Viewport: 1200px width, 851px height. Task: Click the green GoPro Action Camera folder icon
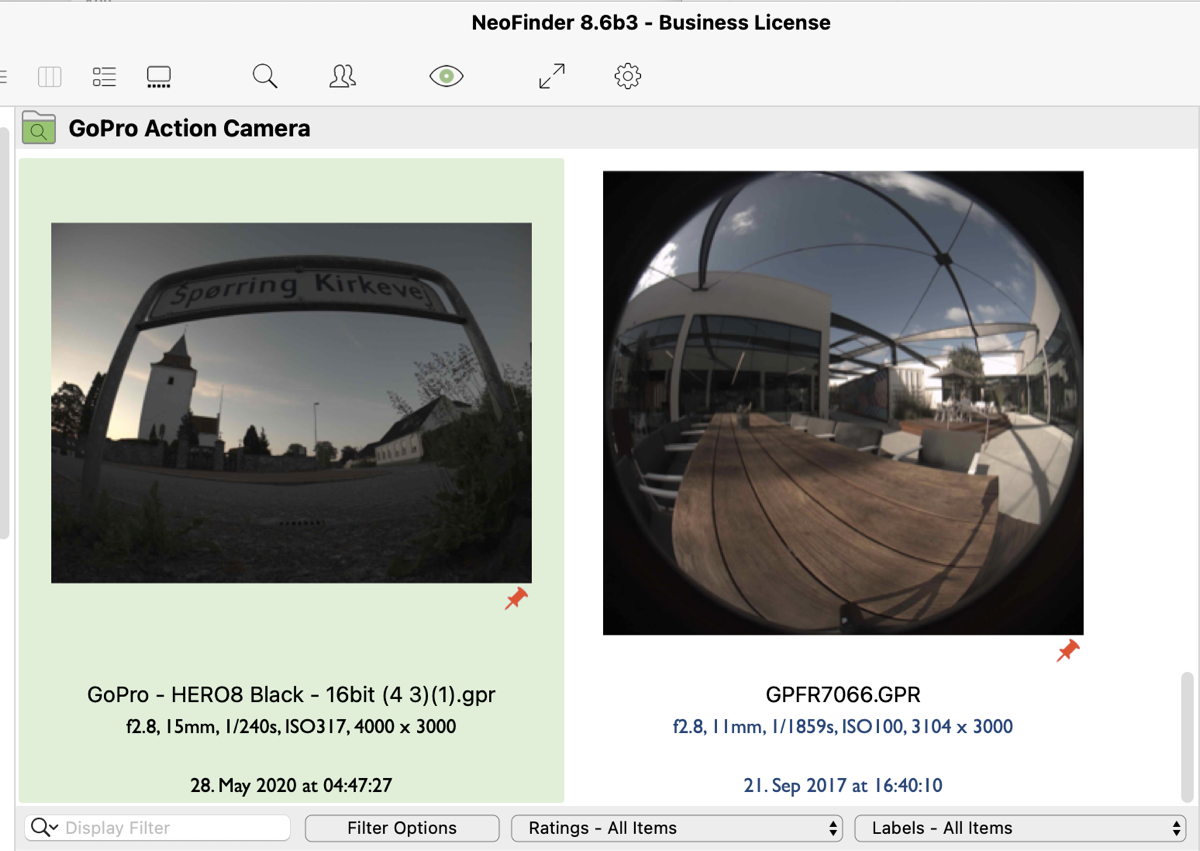pyautogui.click(x=37, y=128)
